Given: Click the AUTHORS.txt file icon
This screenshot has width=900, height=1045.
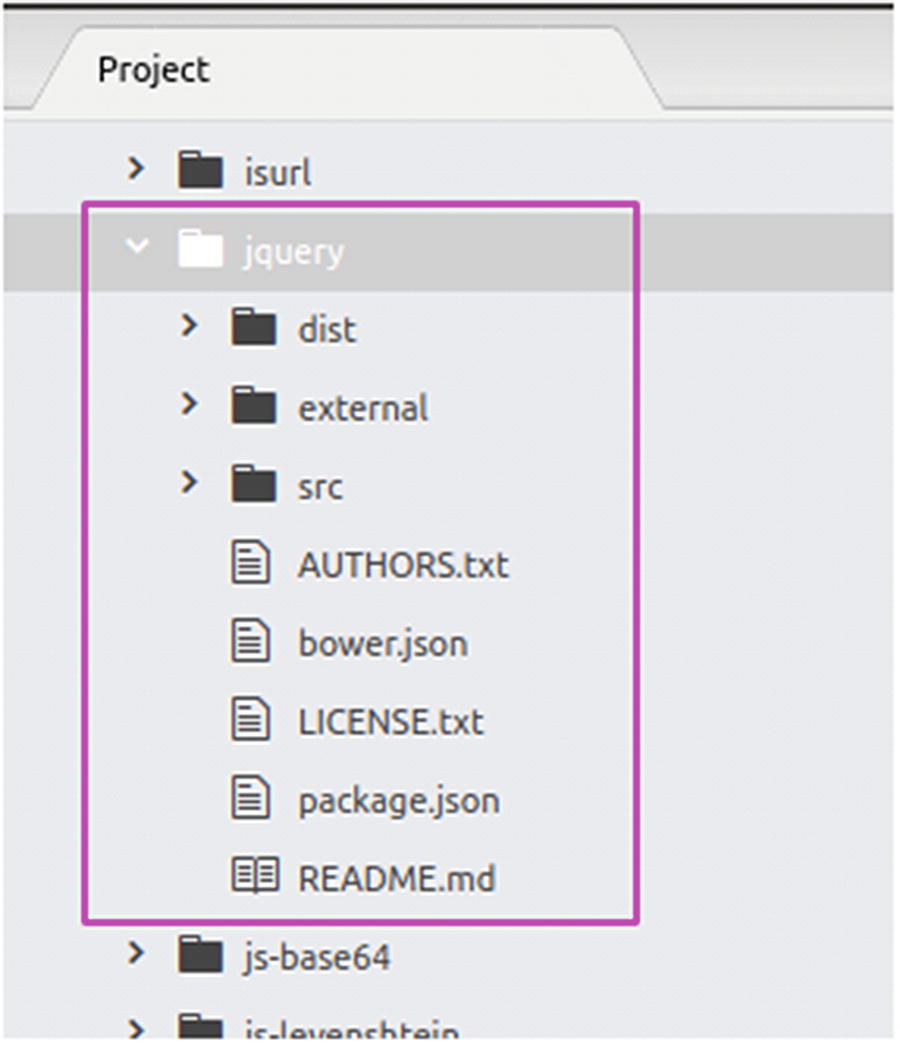Looking at the screenshot, I should coord(251,563).
